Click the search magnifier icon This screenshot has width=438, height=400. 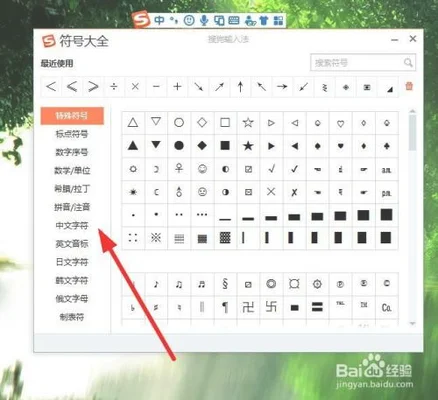pos(408,62)
